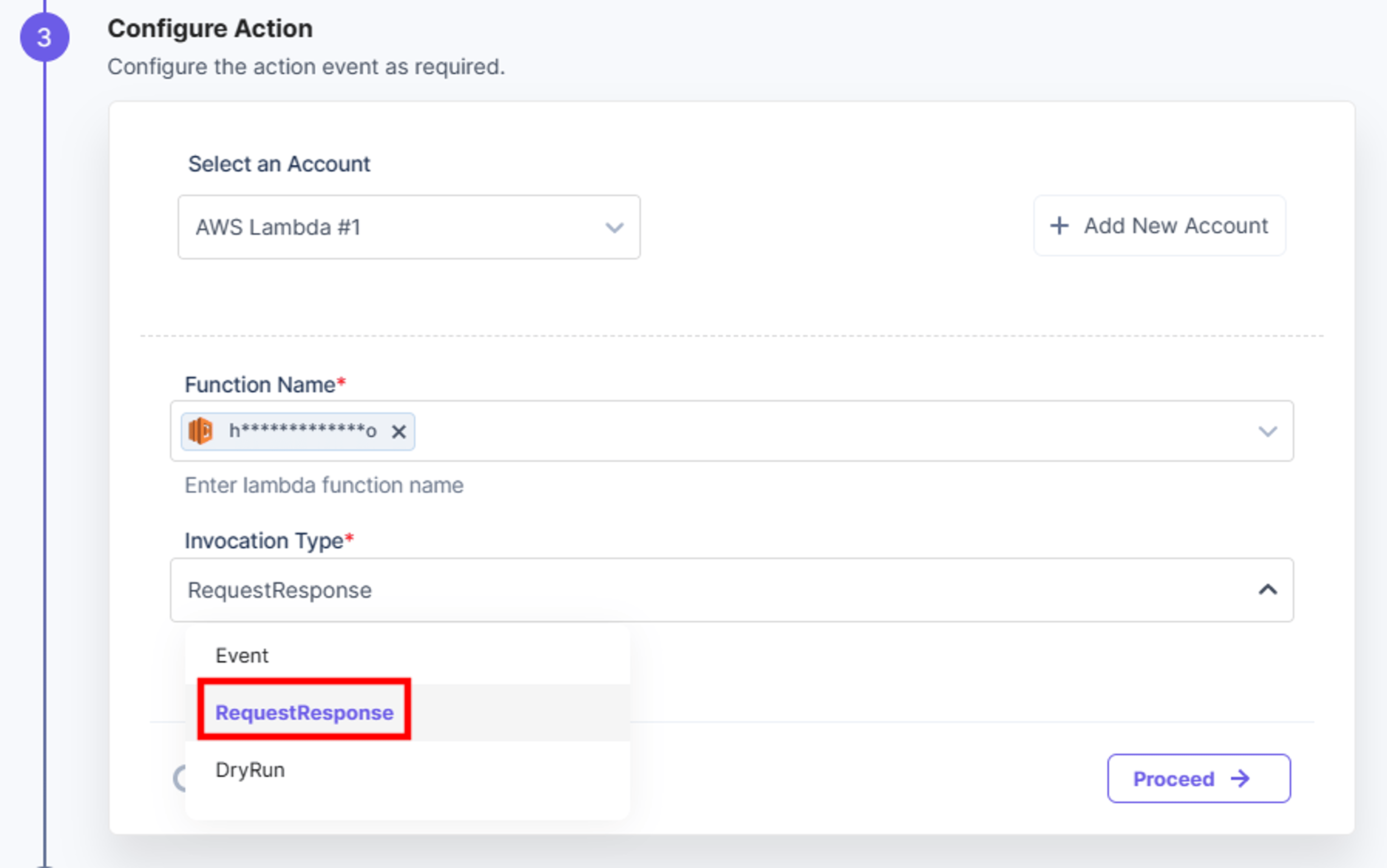Screen dimensions: 1387x868
Task: Collapse the Invocation Type dropdown chevron
Action: coord(1267,590)
